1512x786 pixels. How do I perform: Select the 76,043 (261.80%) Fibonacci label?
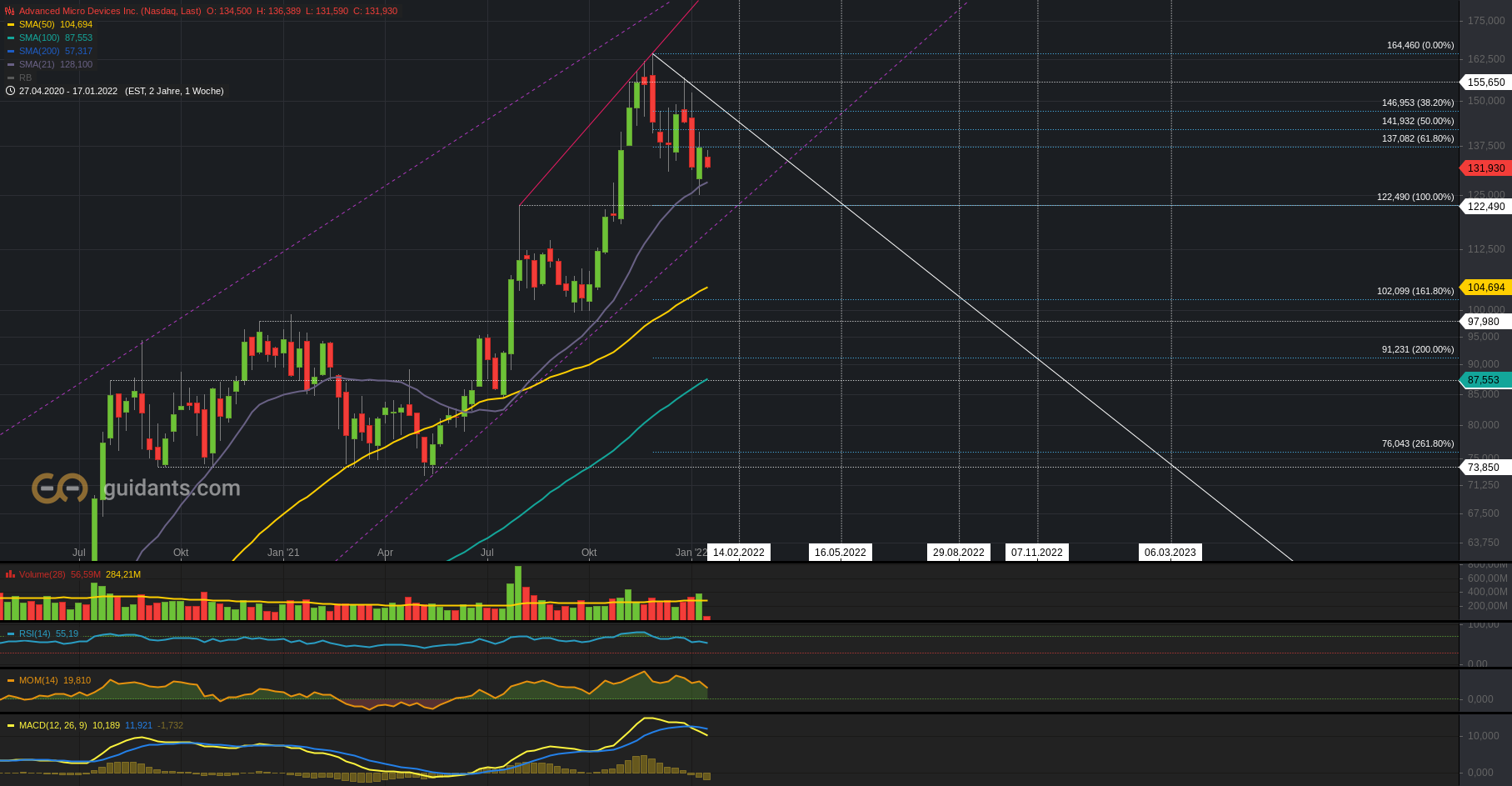(1418, 443)
